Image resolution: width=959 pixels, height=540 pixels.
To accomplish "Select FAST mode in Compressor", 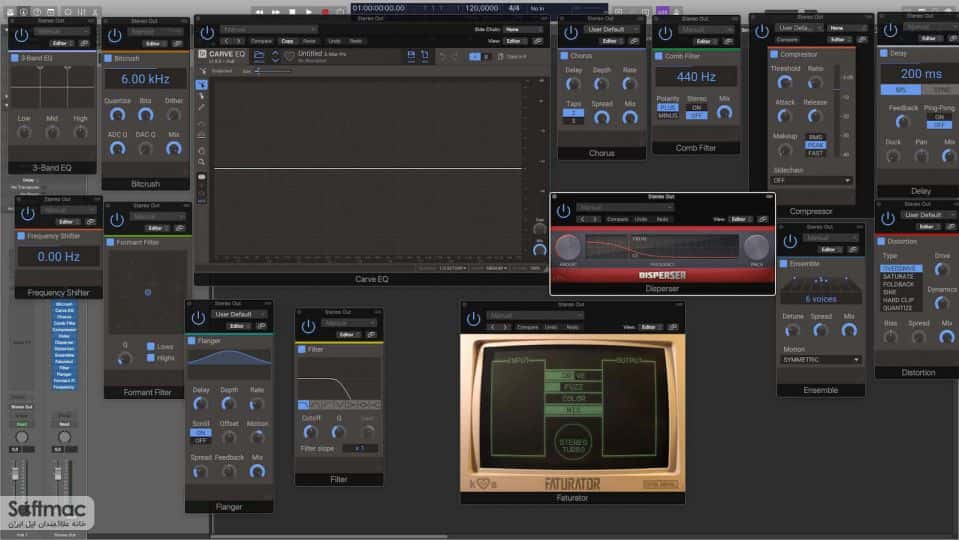I will point(815,153).
